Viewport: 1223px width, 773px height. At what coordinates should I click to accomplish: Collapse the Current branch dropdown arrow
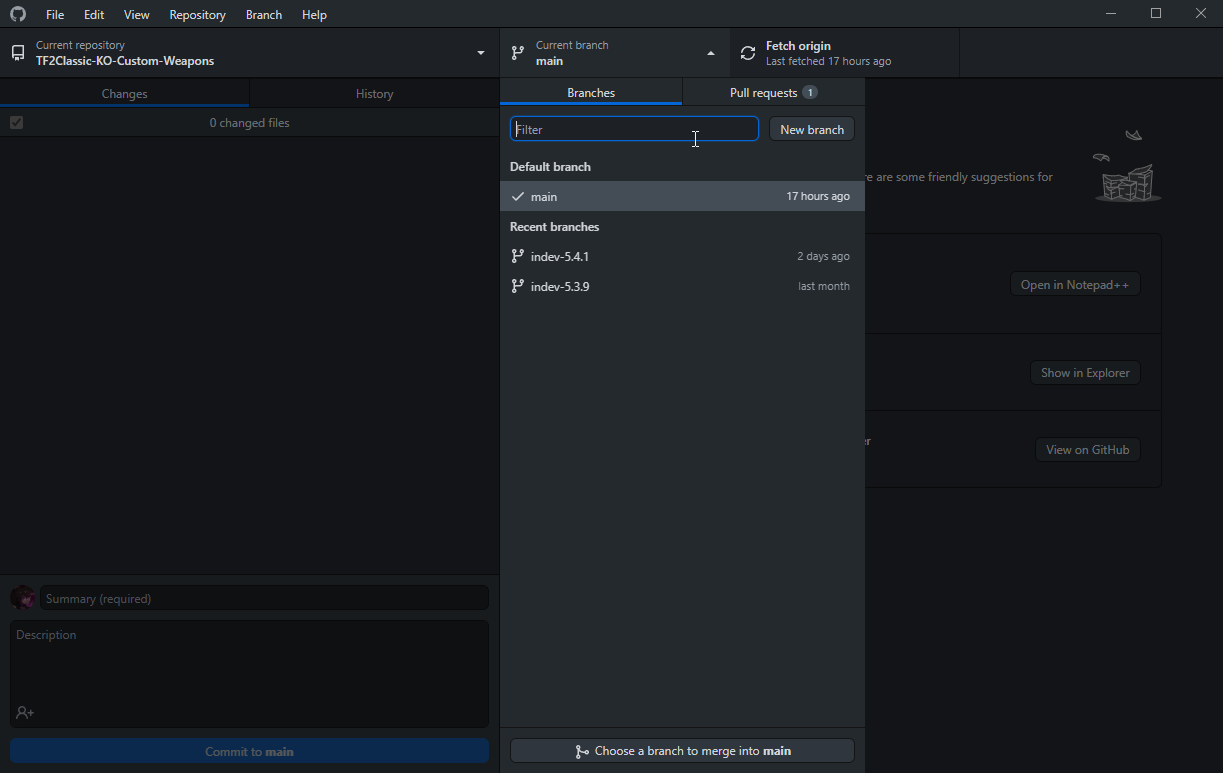point(711,53)
